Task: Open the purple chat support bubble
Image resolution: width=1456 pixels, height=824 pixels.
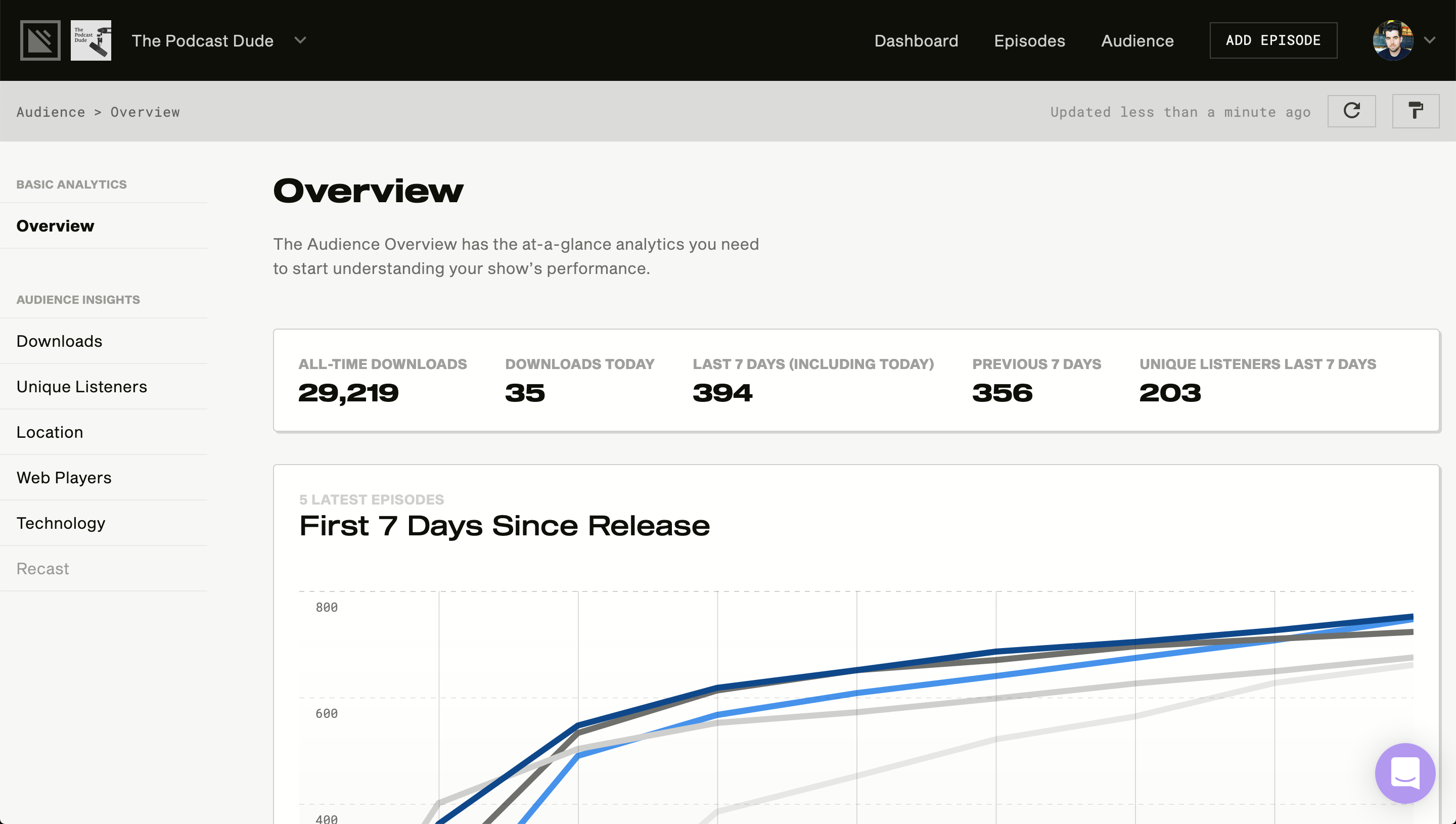Action: coord(1405,773)
